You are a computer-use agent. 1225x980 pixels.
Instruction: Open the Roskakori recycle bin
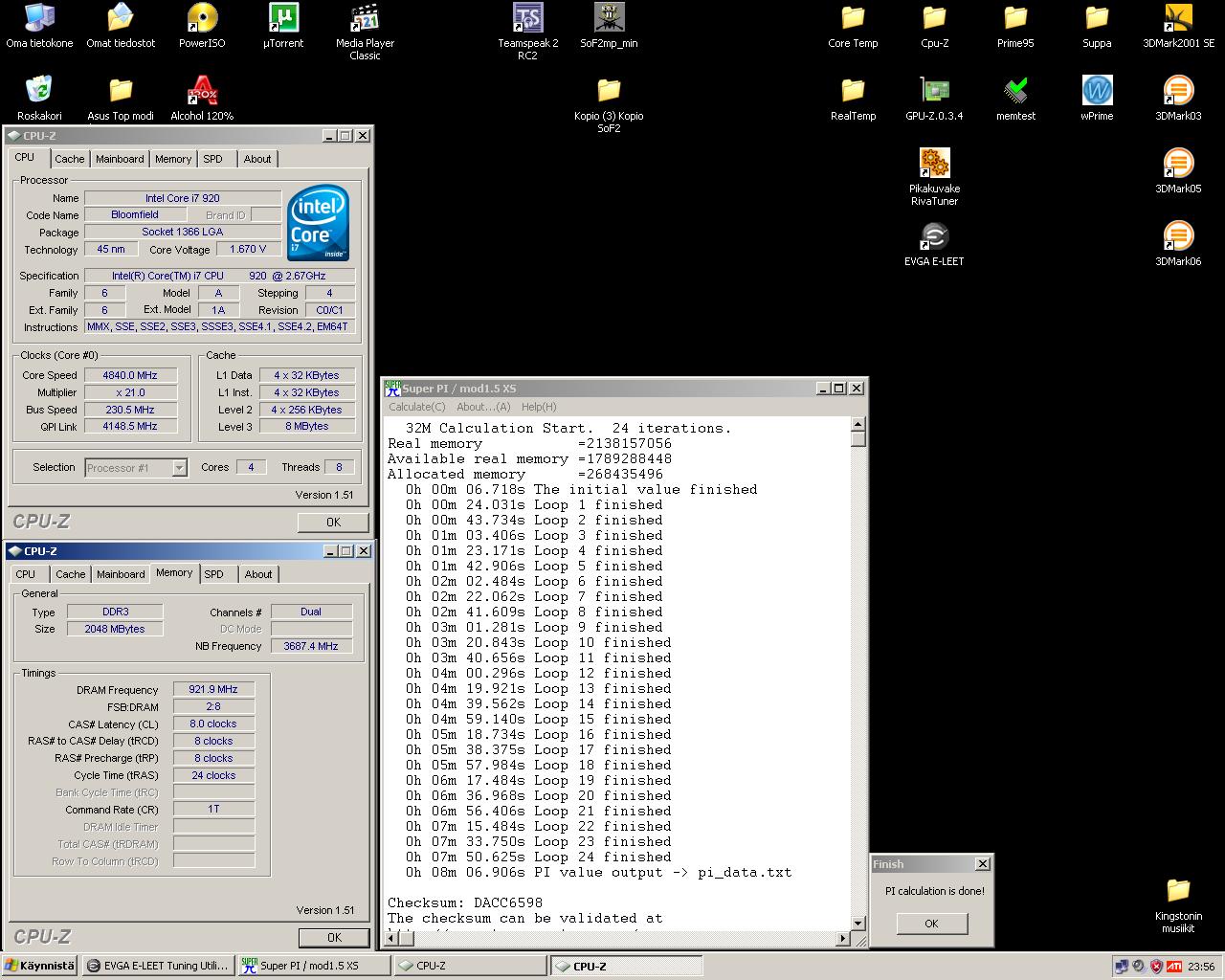pyautogui.click(x=39, y=99)
